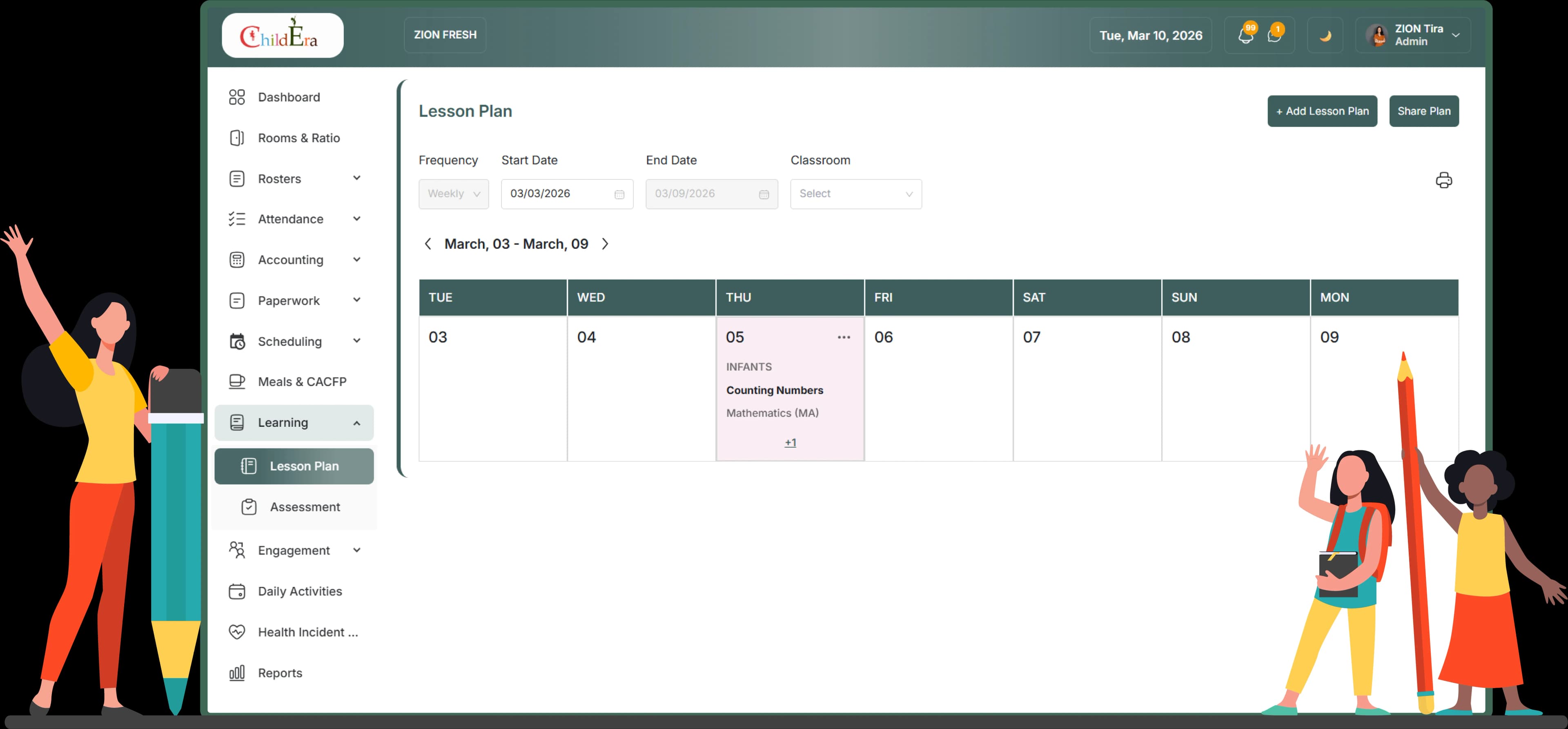This screenshot has height=729, width=1568.
Task: Open Assessment in the sidebar
Action: point(304,507)
